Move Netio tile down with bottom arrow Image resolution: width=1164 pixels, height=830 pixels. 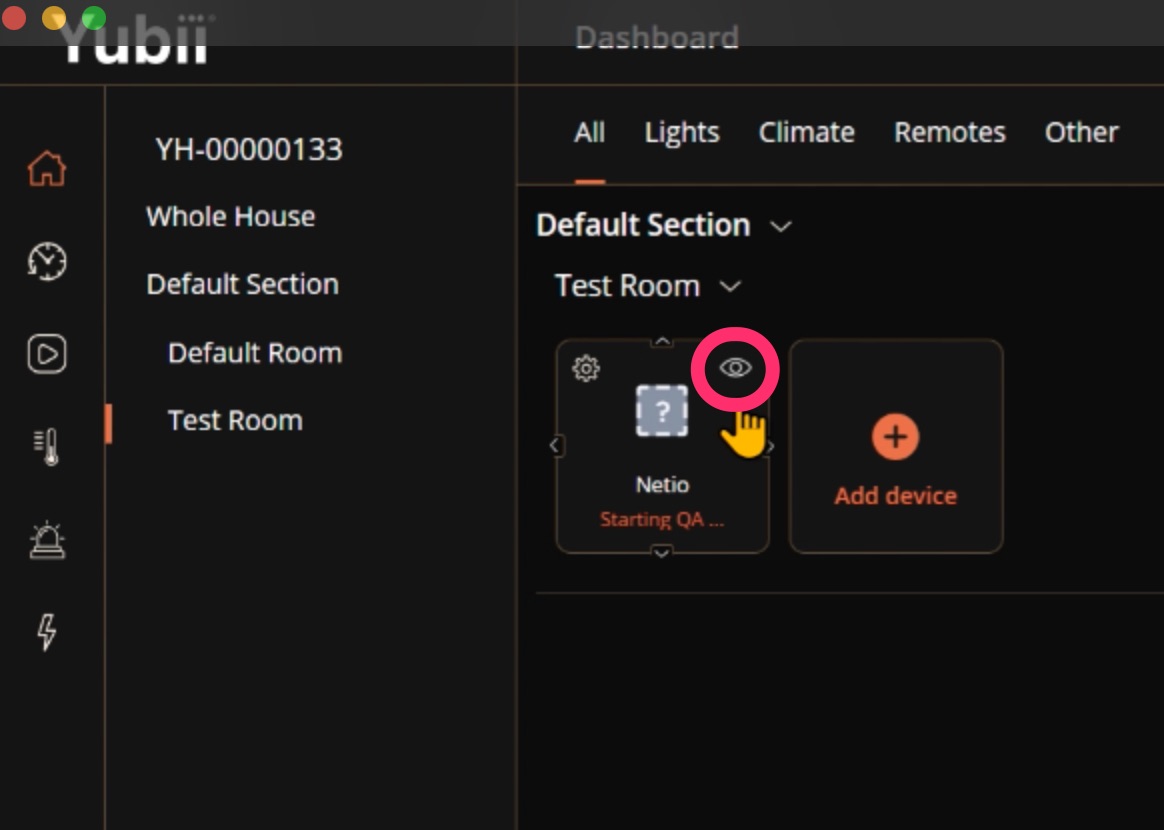click(x=661, y=552)
